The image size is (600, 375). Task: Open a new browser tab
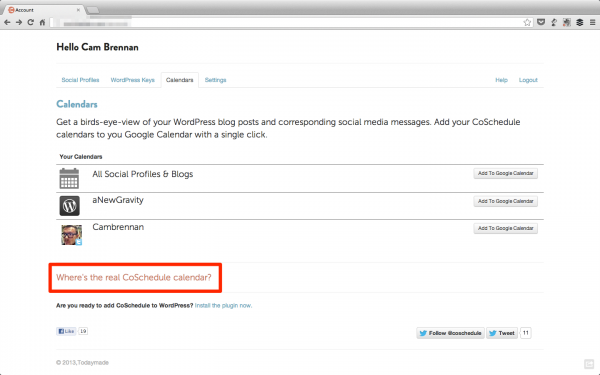point(92,10)
